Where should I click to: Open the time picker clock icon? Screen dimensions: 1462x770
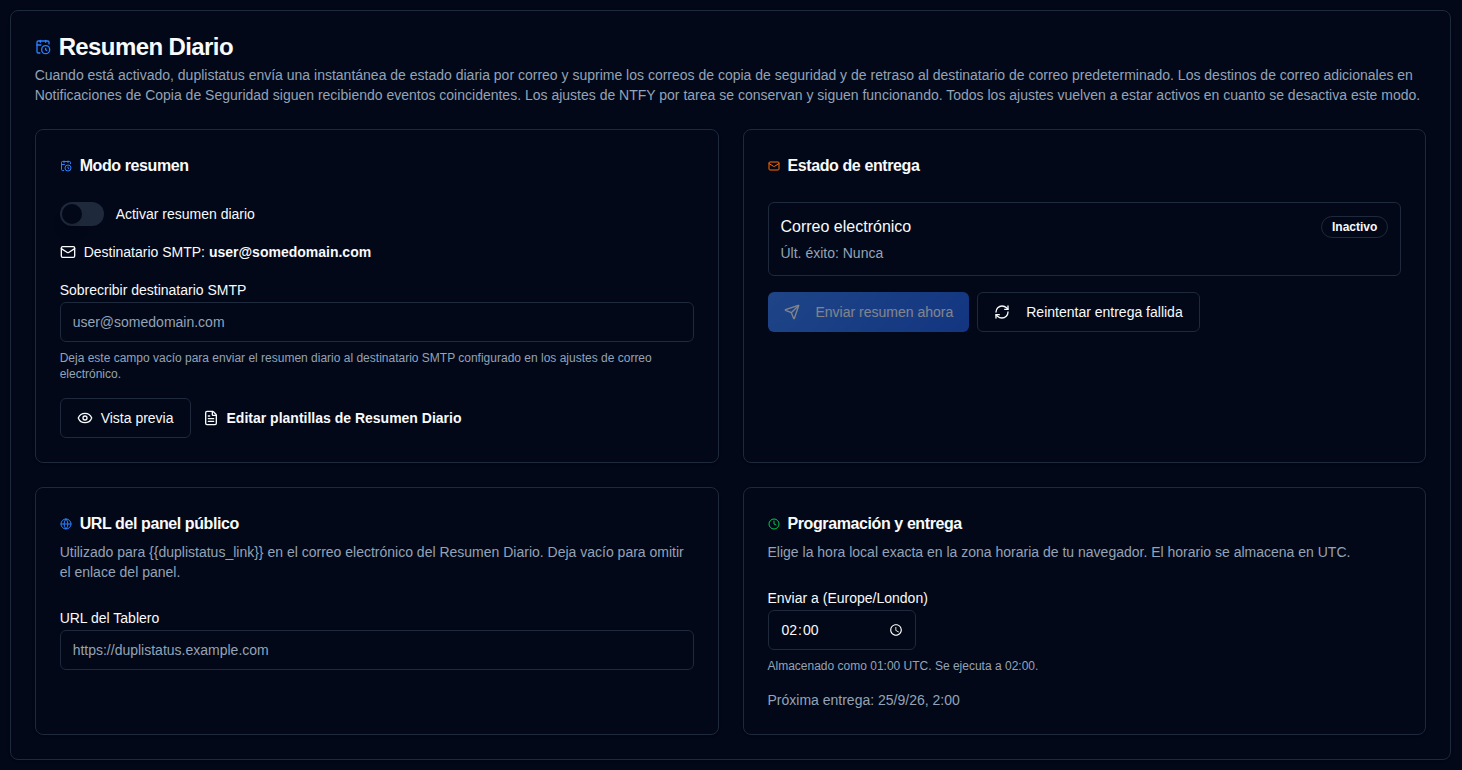[x=896, y=630]
